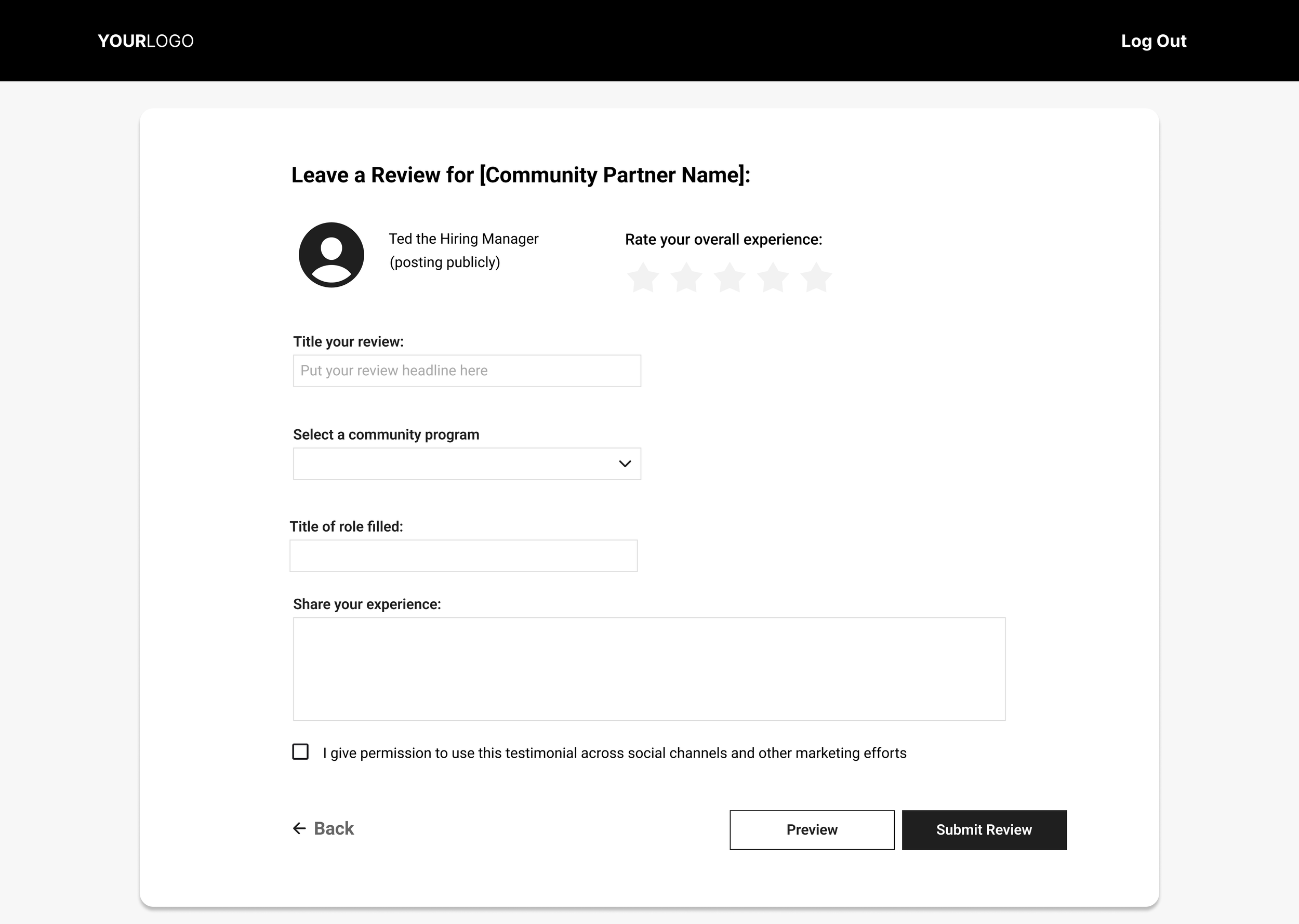This screenshot has width=1299, height=924.
Task: Click the YOURLOGO header logo
Action: (145, 41)
